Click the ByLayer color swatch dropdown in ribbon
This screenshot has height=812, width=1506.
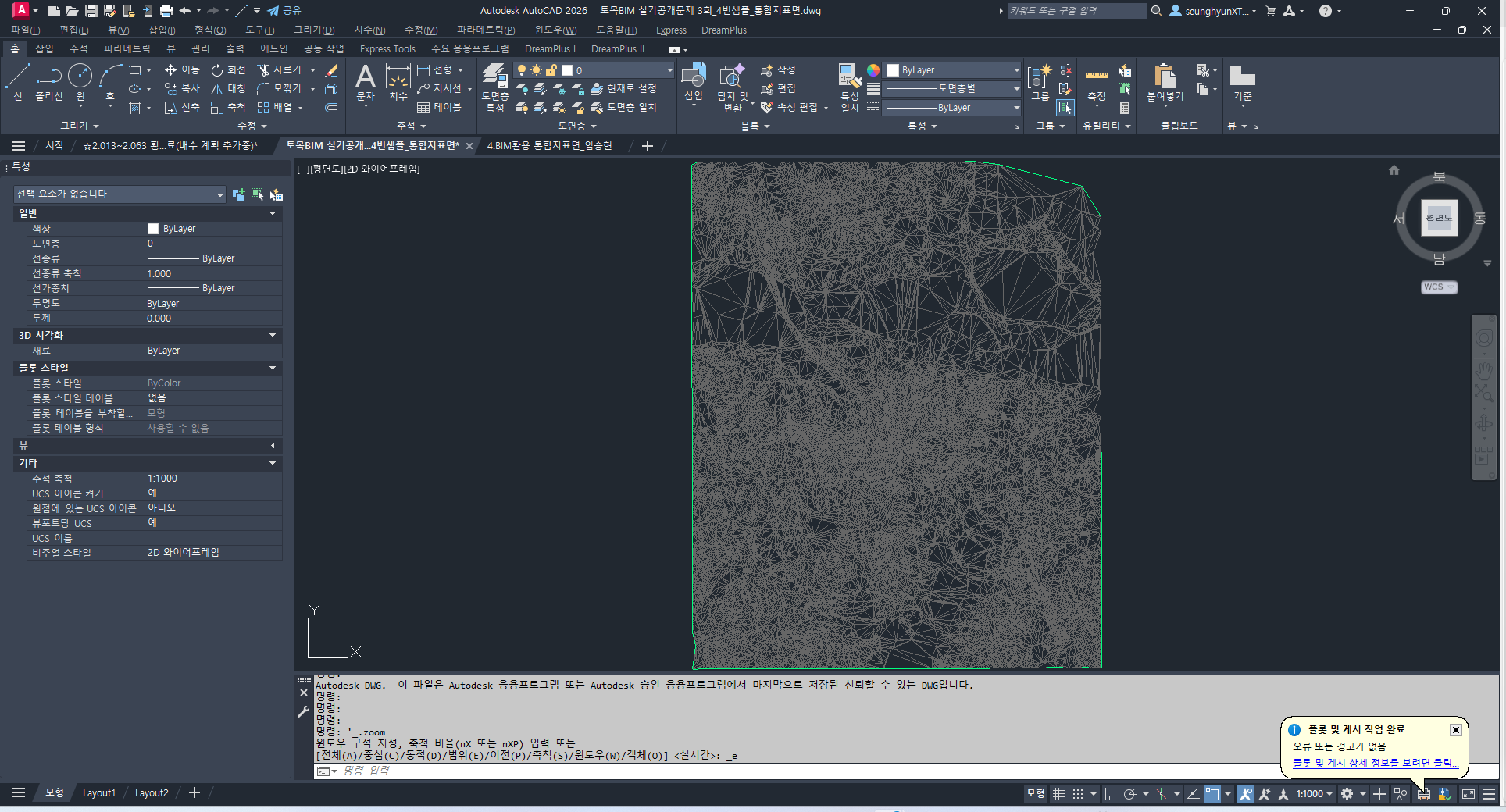coord(953,70)
